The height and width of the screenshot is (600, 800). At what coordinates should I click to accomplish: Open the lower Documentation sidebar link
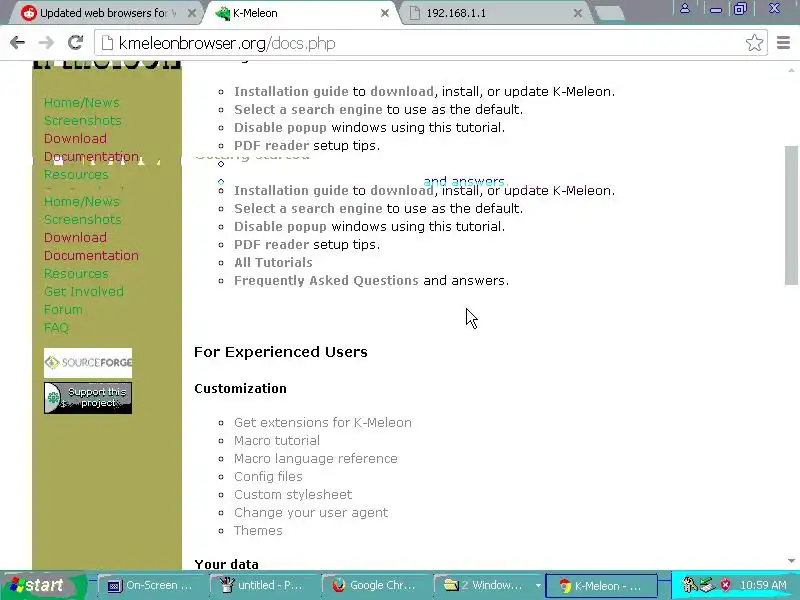click(x=91, y=256)
